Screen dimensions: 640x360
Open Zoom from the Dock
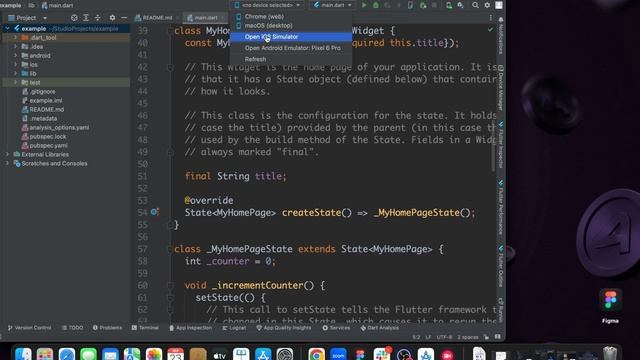(x=338, y=354)
